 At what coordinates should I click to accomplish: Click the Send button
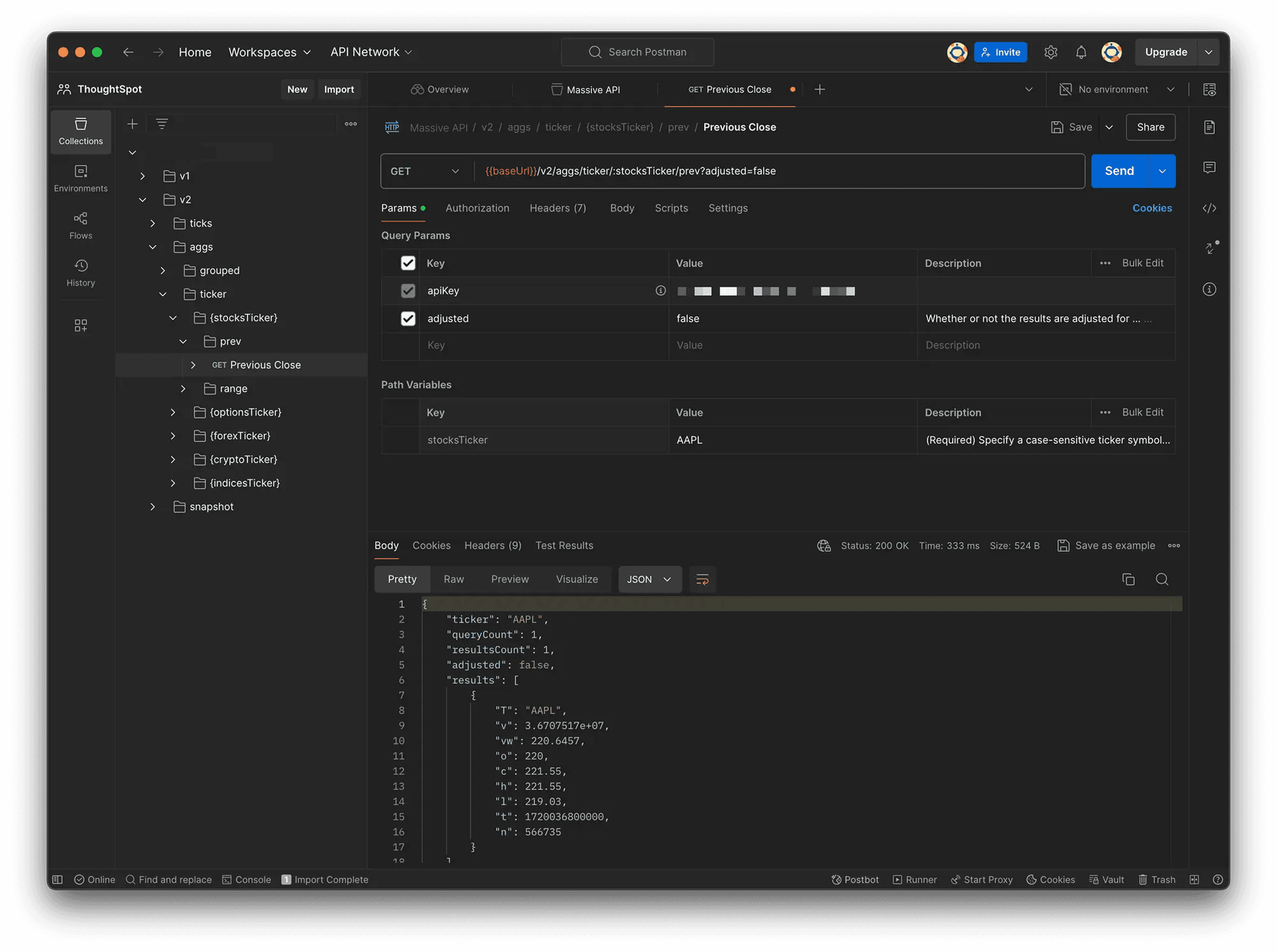click(x=1119, y=171)
